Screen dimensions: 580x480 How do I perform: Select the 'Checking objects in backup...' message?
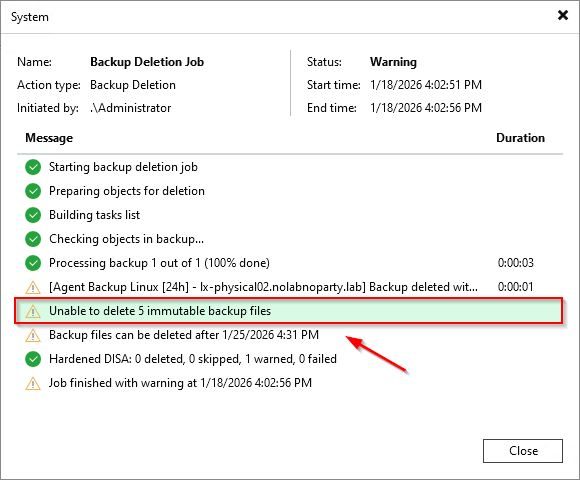click(126, 239)
